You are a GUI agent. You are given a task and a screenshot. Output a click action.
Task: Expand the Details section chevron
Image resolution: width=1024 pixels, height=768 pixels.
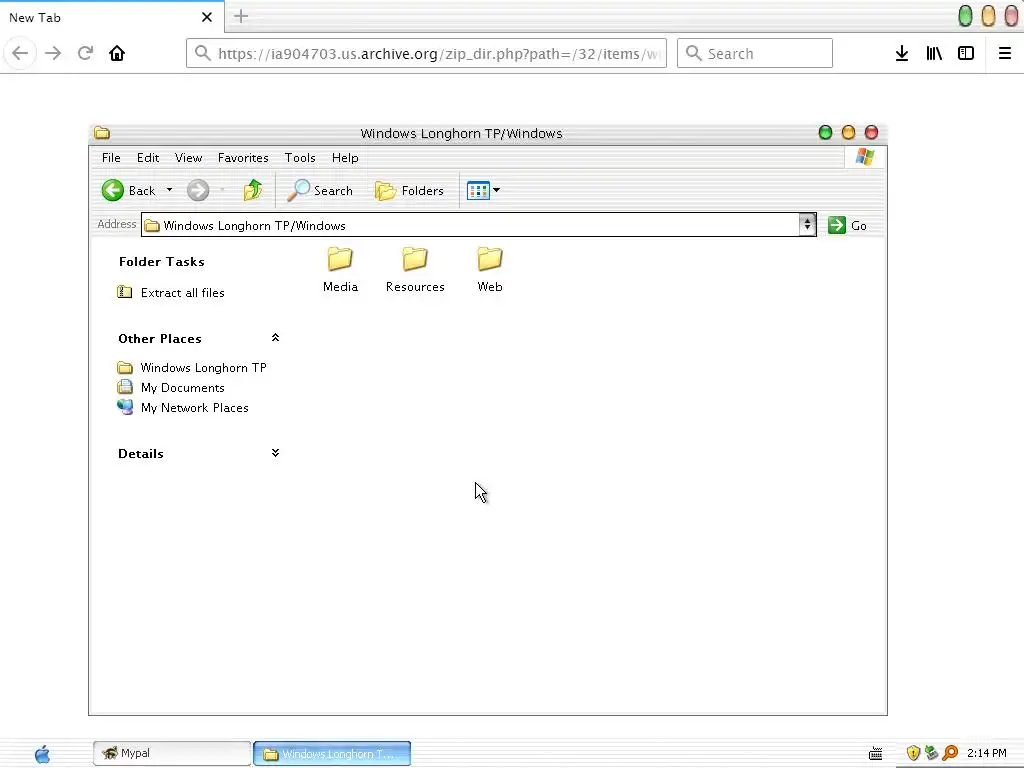pos(275,453)
